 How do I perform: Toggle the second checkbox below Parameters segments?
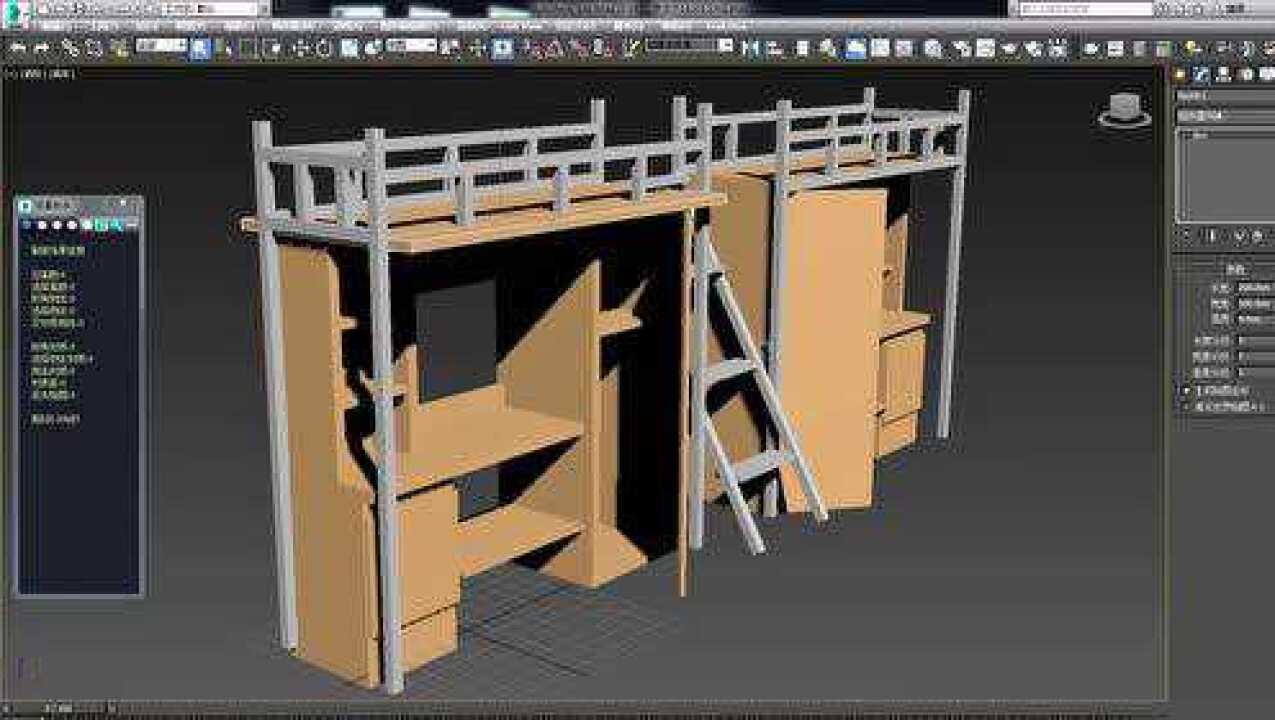[x=1188, y=407]
